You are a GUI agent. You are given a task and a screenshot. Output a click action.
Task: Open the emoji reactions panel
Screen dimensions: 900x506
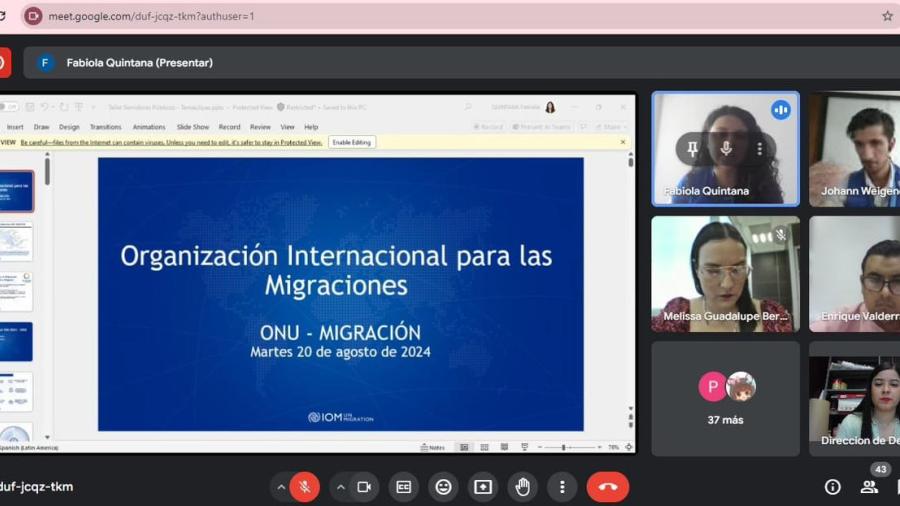click(443, 487)
